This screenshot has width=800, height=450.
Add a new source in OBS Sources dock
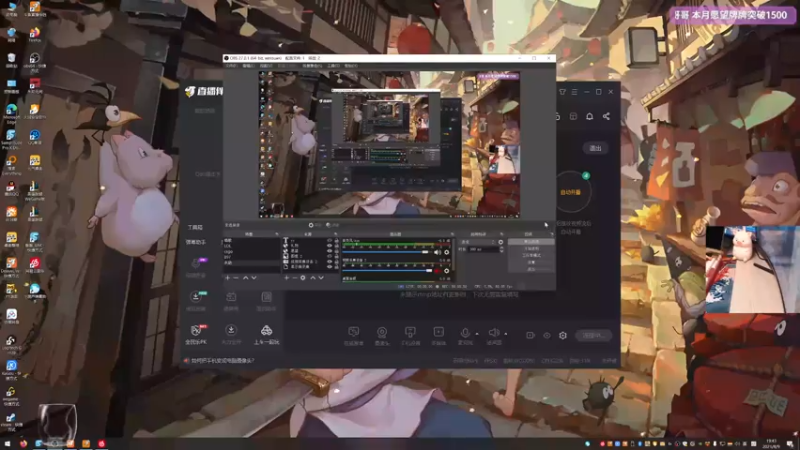tap(287, 278)
